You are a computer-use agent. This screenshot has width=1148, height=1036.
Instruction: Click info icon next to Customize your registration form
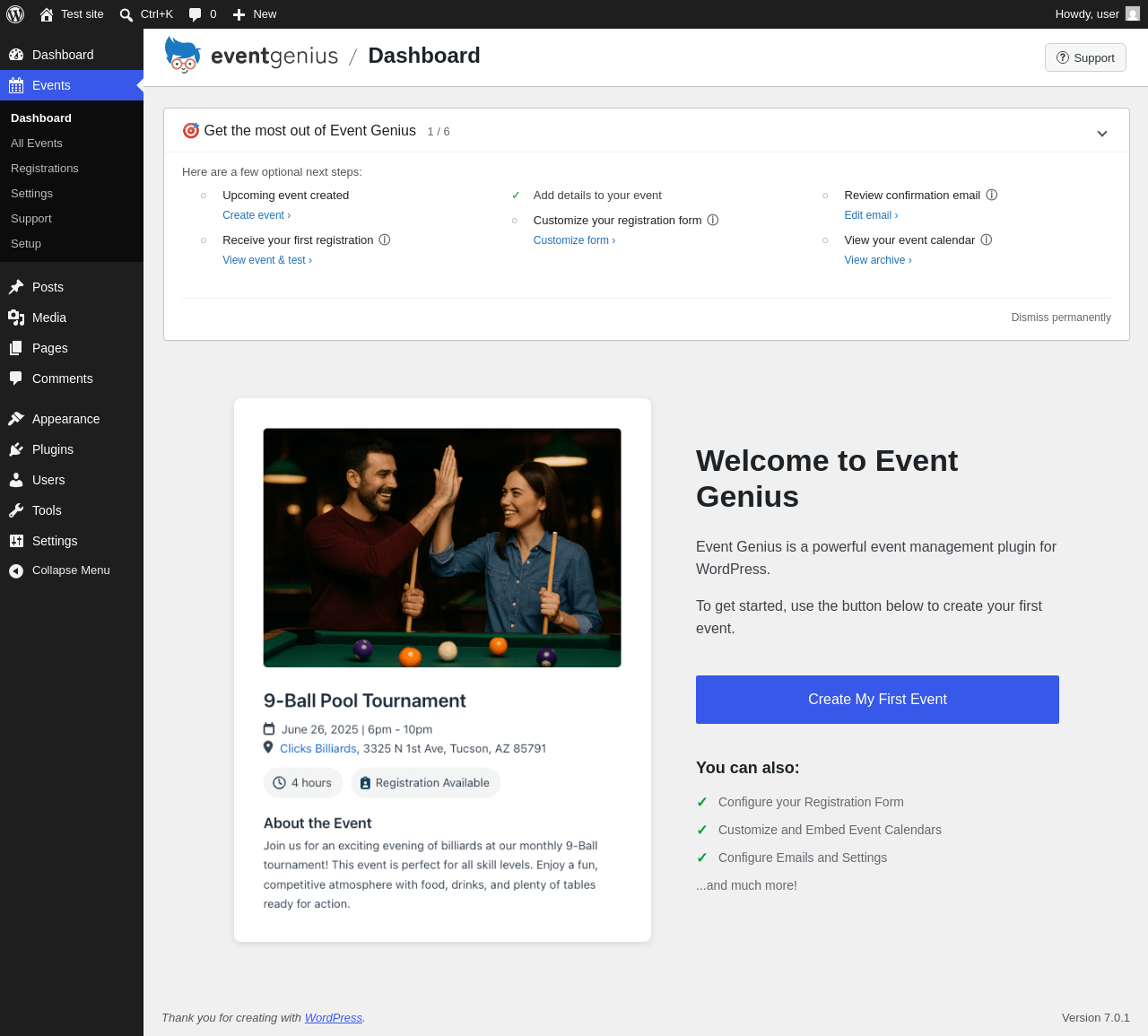coord(713,220)
